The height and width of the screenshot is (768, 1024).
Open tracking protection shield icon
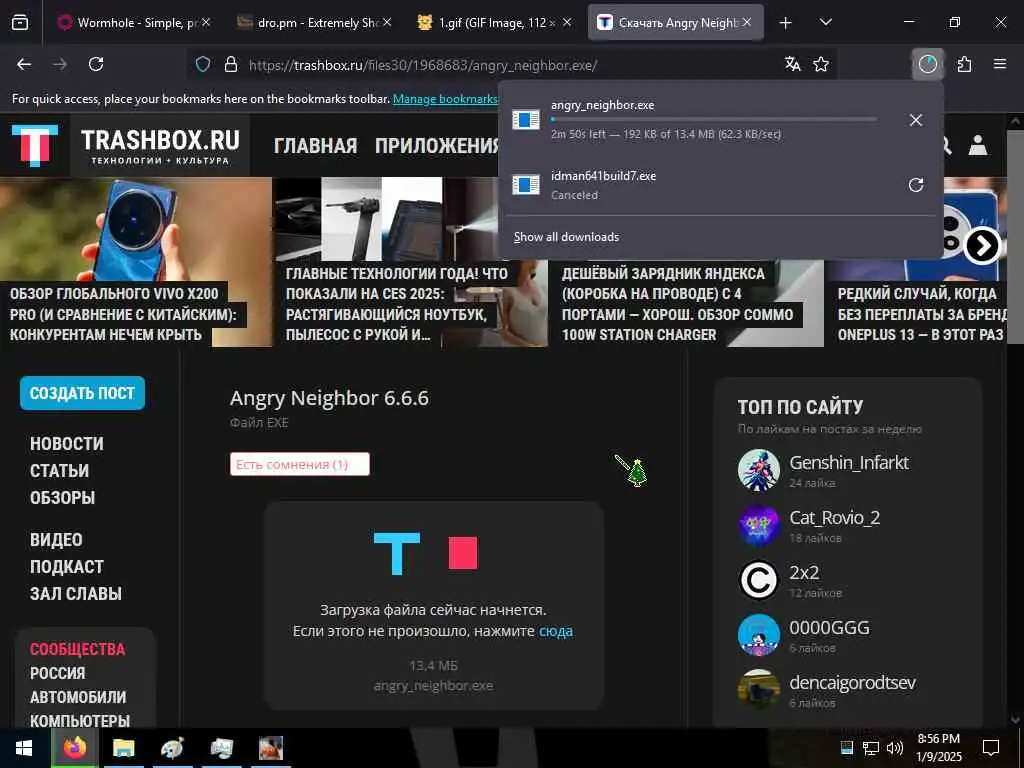pos(203,64)
